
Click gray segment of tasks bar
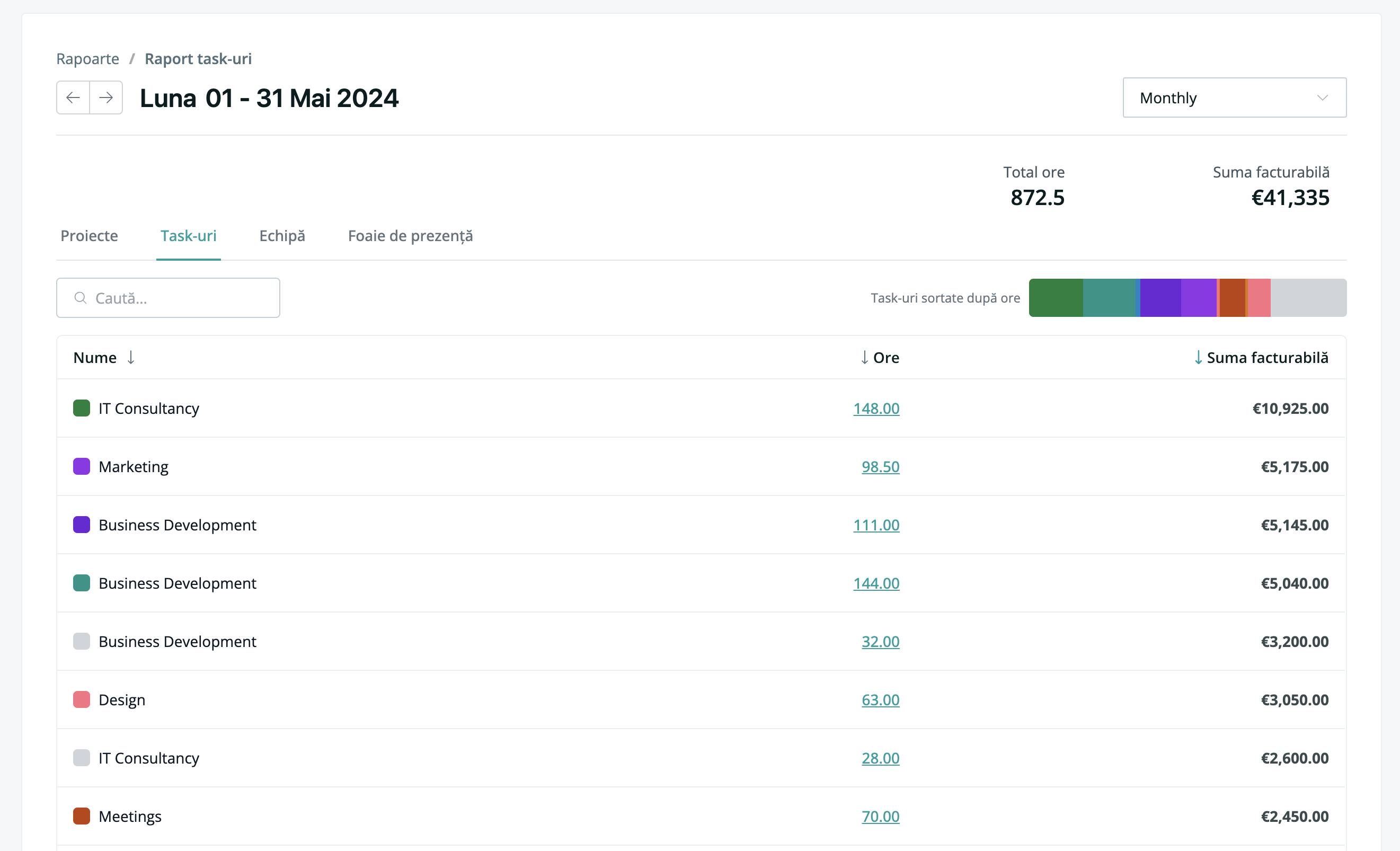[x=1308, y=298]
